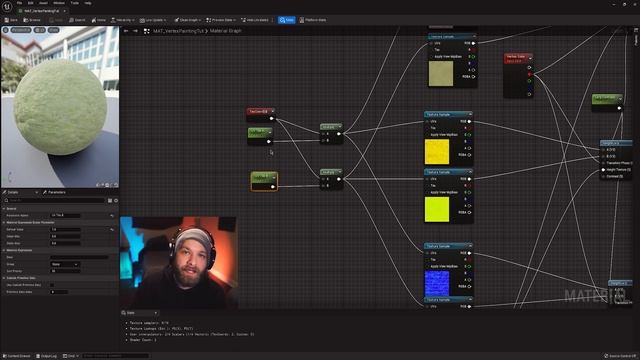
Task: Click the Slider Min field
Action: pyautogui.click(x=65, y=236)
